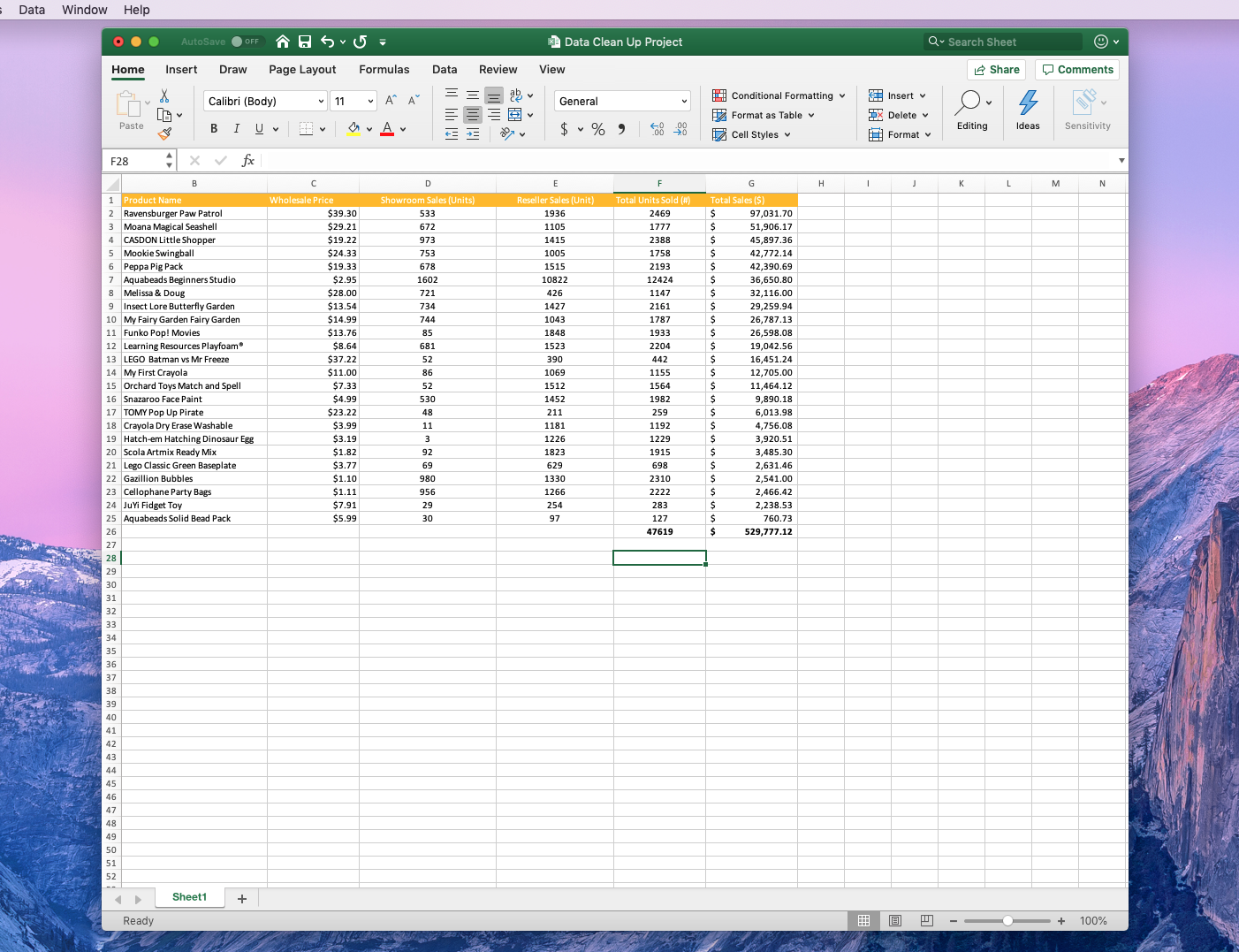Select the Format Painter brush

tap(164, 133)
